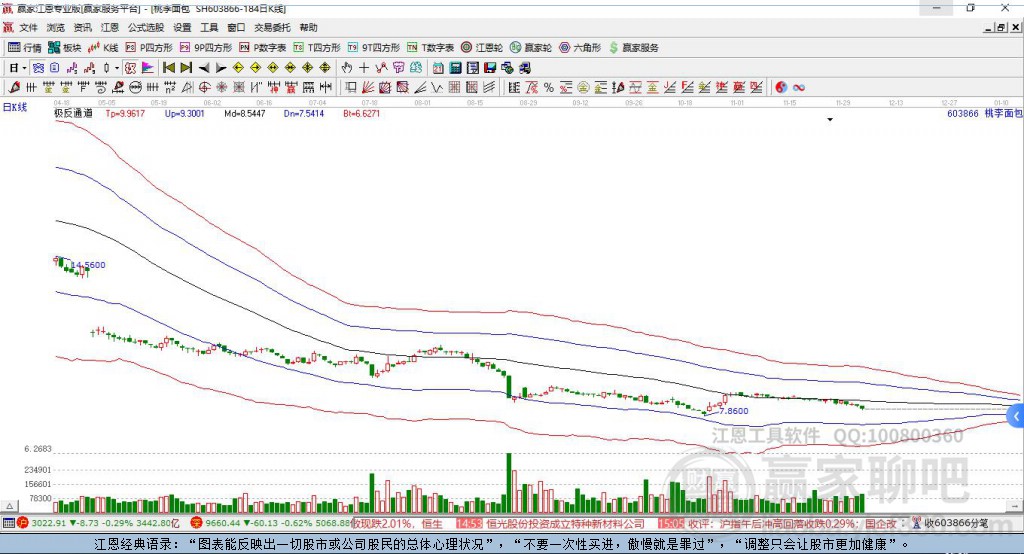
Task: Open the P四方形 tool
Action: [x=149, y=48]
